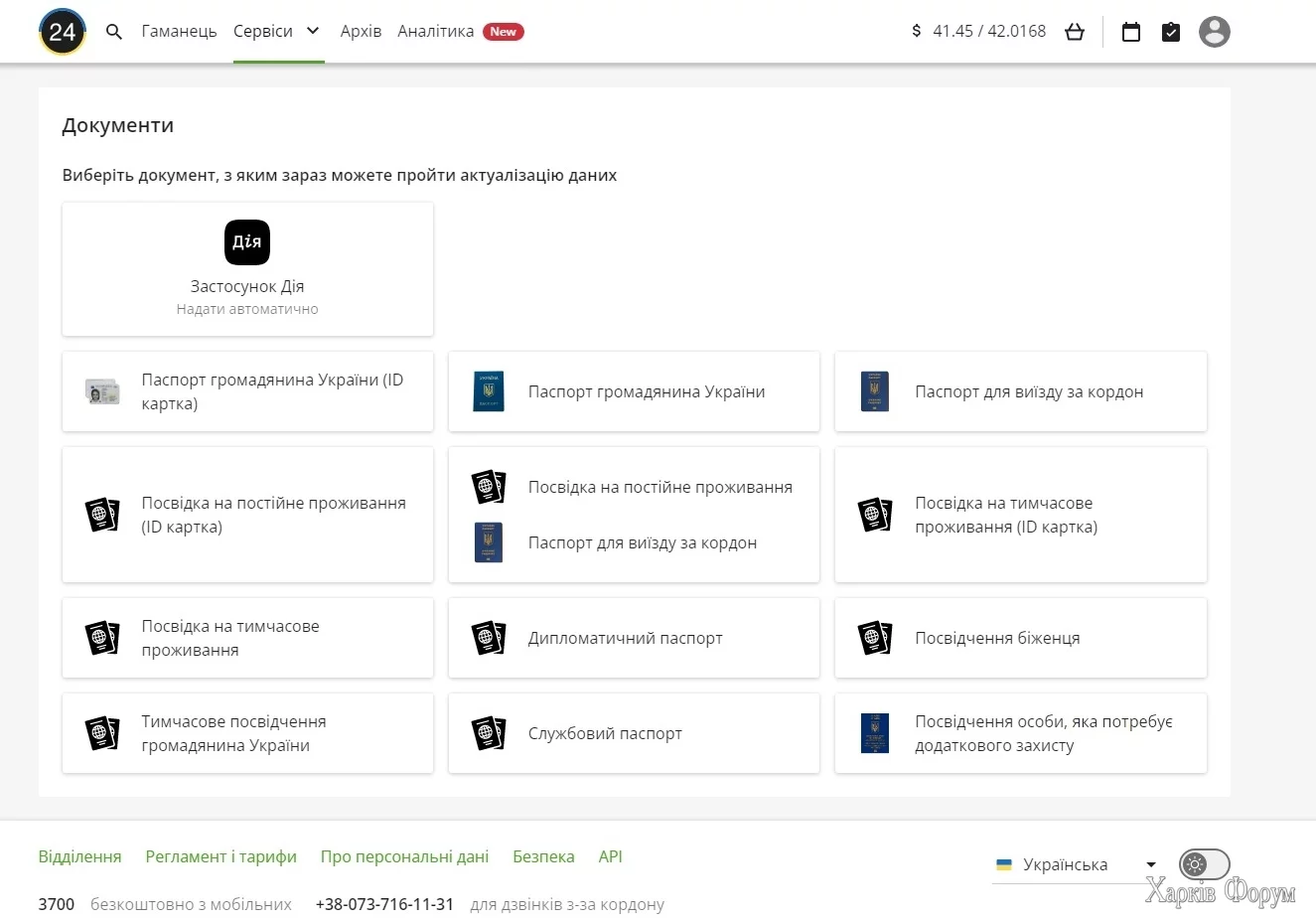Click the Privat24 logo icon
The height and width of the screenshot is (921, 1316).
click(62, 32)
